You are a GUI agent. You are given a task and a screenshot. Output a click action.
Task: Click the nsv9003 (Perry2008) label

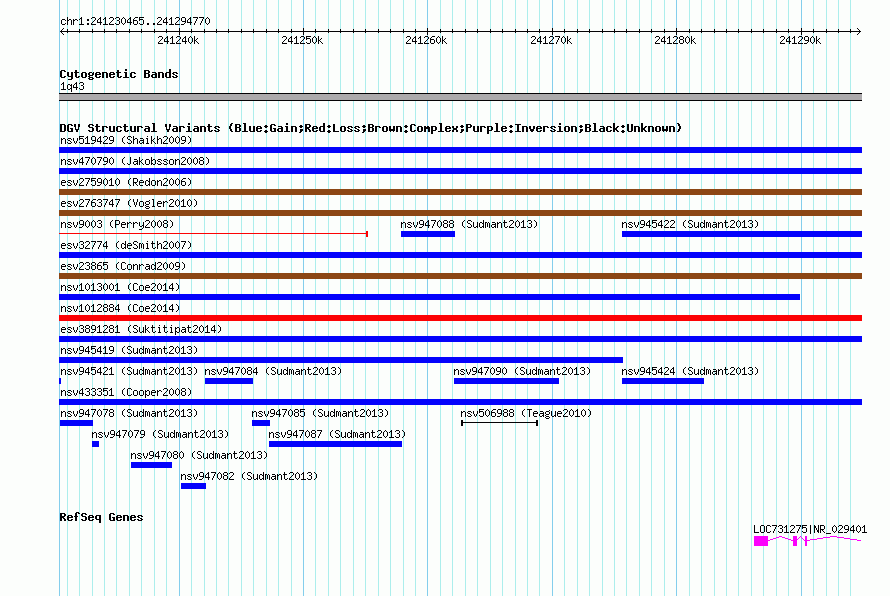pyautogui.click(x=117, y=224)
